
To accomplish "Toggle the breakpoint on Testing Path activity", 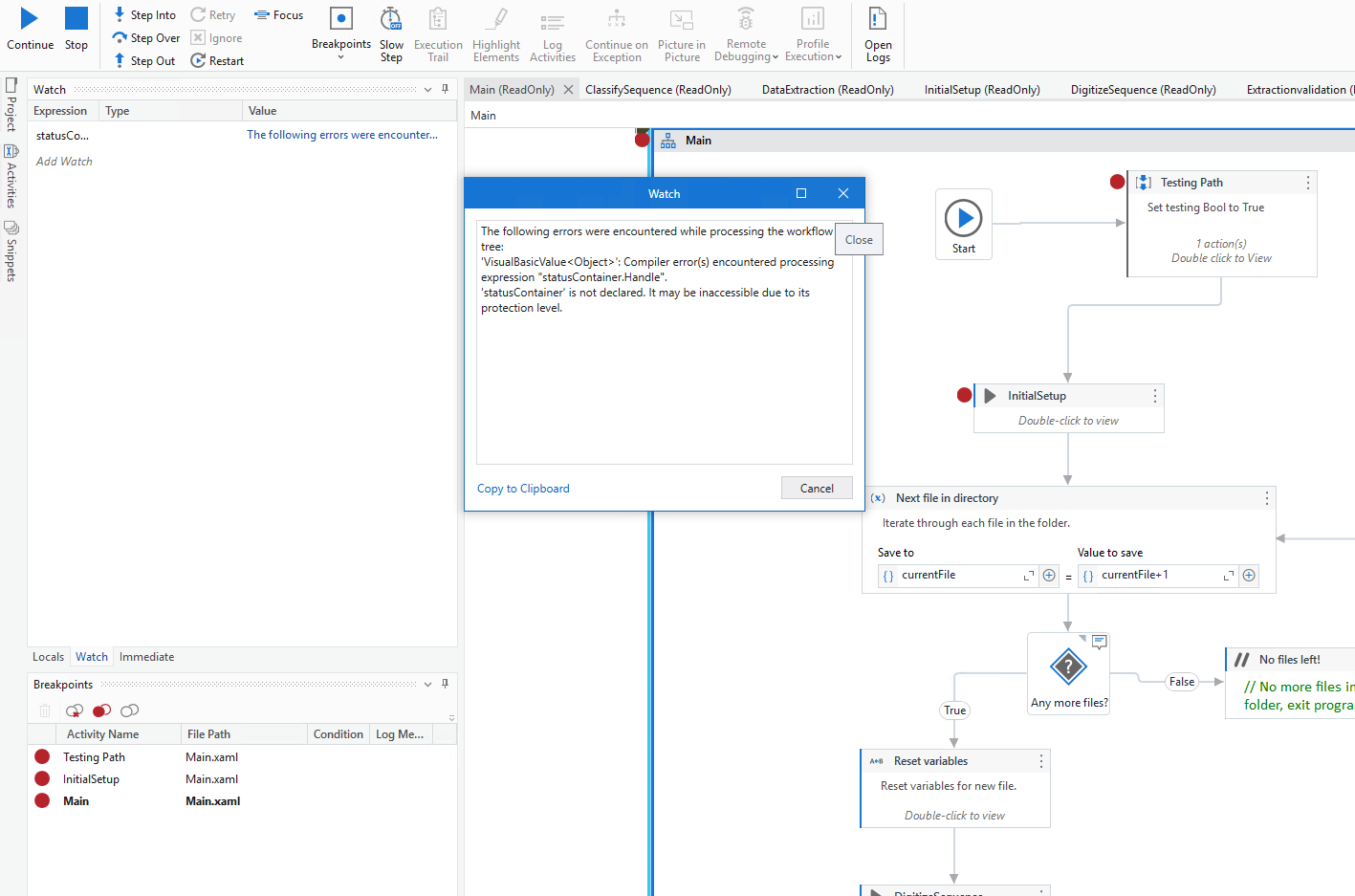I will click(x=1117, y=181).
